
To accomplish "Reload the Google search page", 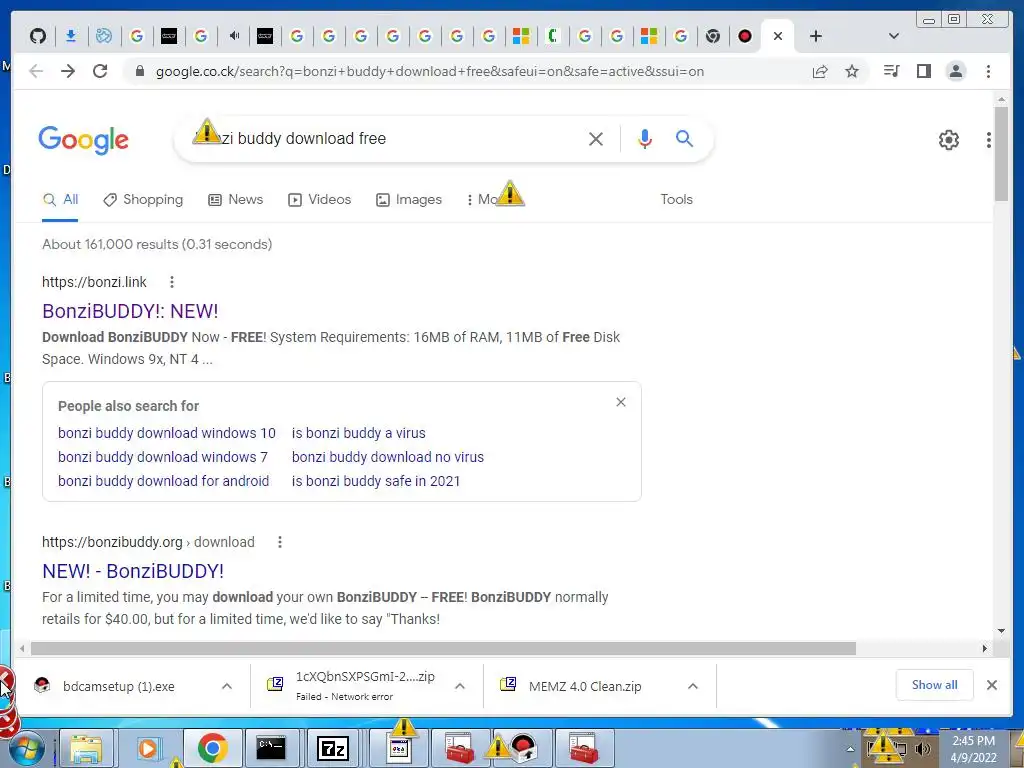I will coord(100,71).
